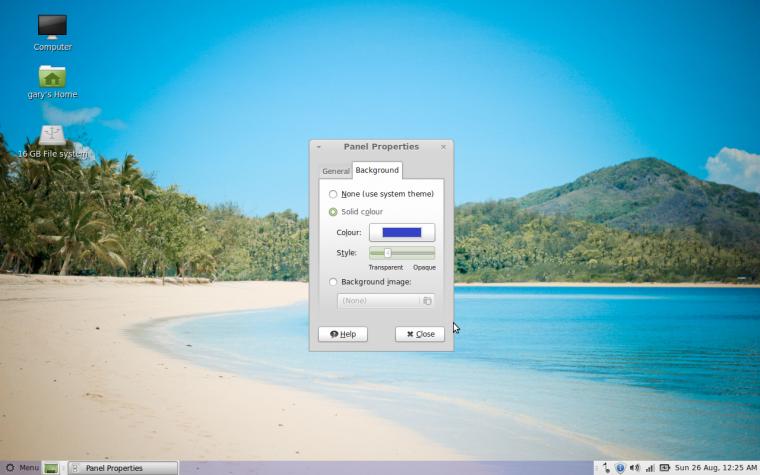Screen dimensions: 760x475
Task: Click the volume speaker tray icon
Action: tap(634, 468)
